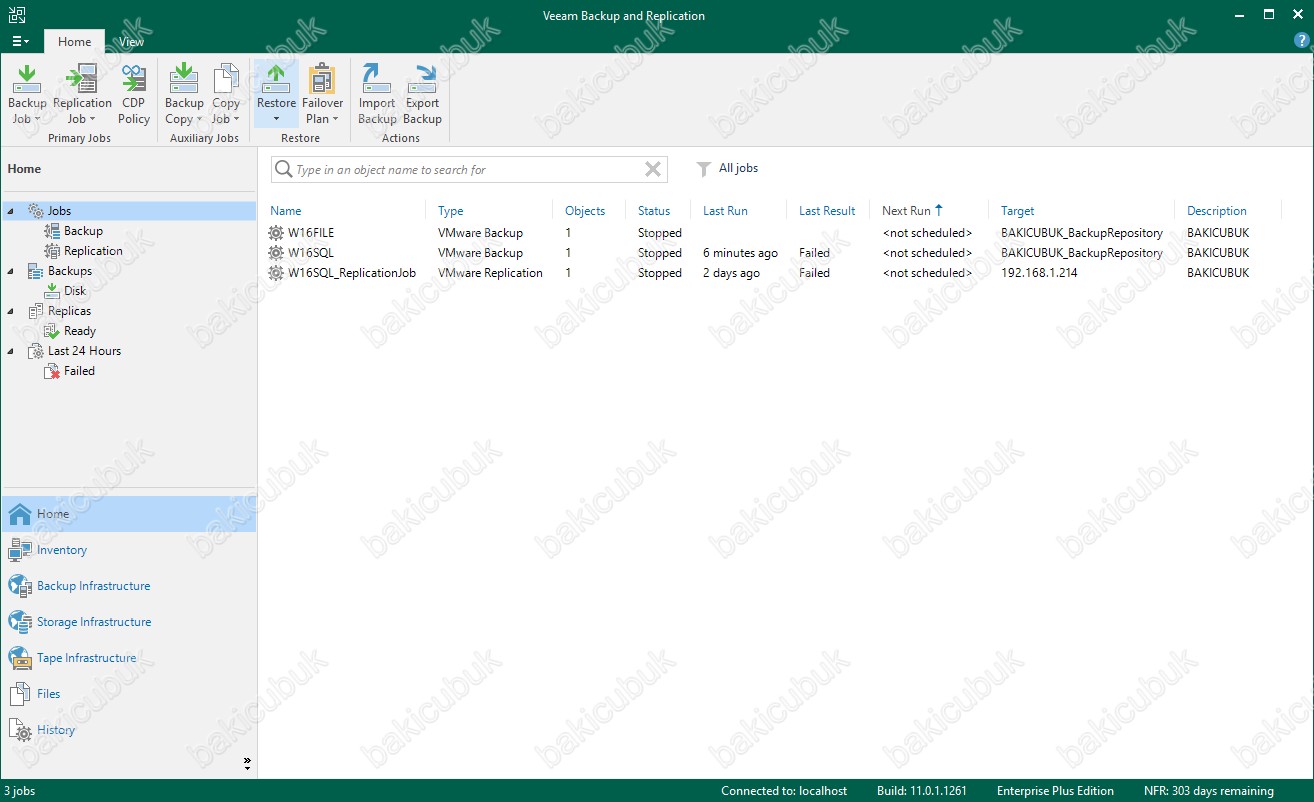Open the CDP Policy tool
Image resolution: width=1314 pixels, height=802 pixels.
(x=134, y=79)
